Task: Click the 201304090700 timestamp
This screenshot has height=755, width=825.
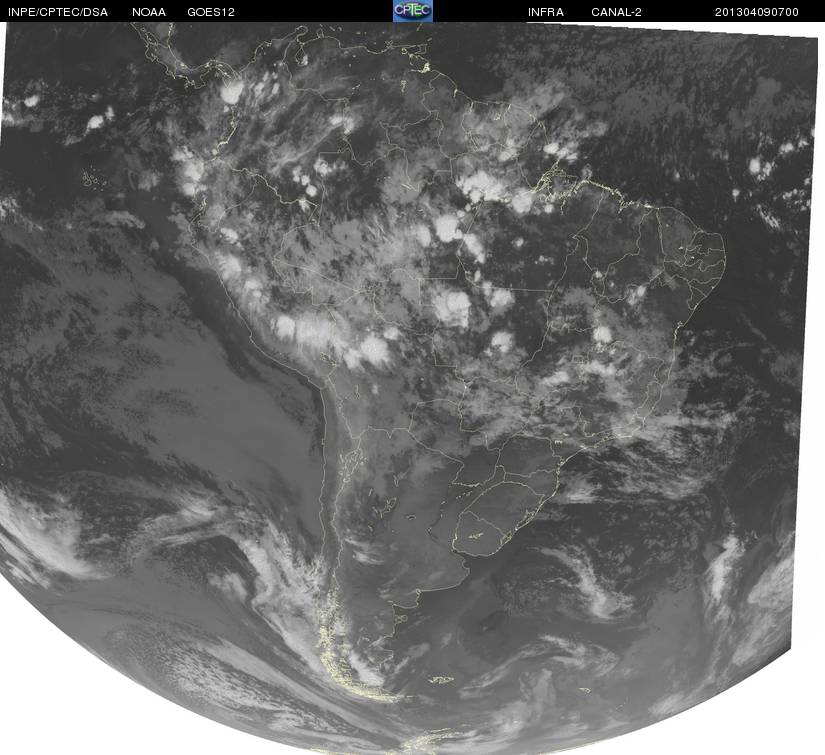Action: [x=757, y=12]
